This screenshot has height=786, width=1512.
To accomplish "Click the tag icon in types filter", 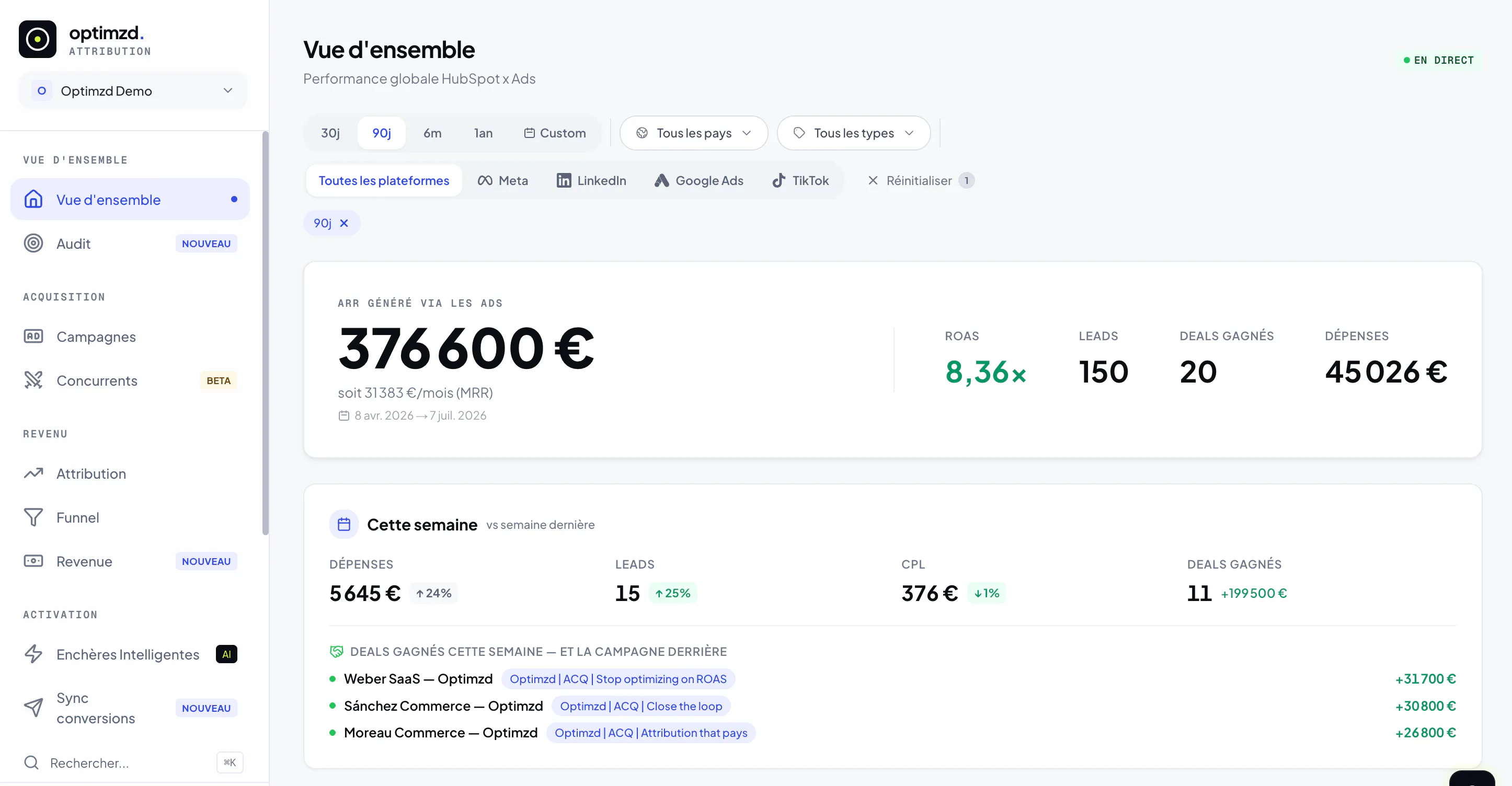I will [x=799, y=133].
